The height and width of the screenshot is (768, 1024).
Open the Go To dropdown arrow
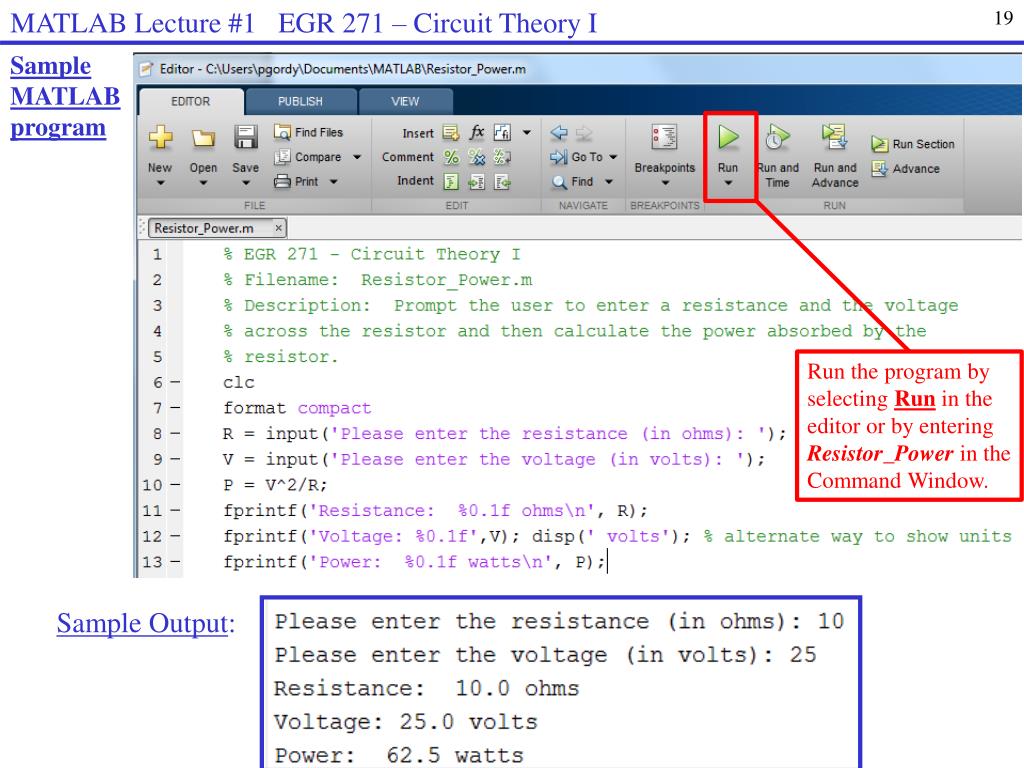[x=613, y=157]
